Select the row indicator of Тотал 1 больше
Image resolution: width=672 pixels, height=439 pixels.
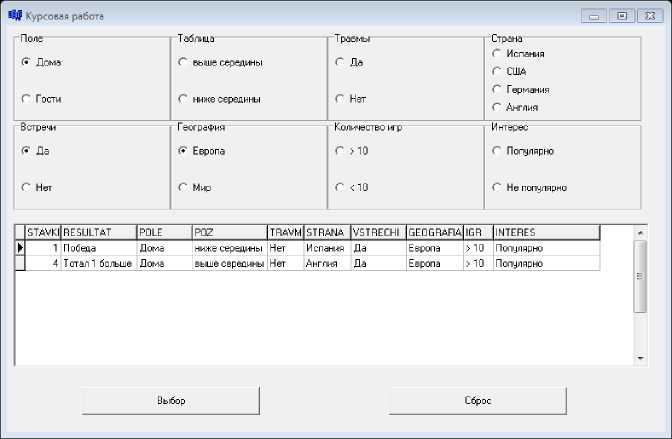click(20, 263)
